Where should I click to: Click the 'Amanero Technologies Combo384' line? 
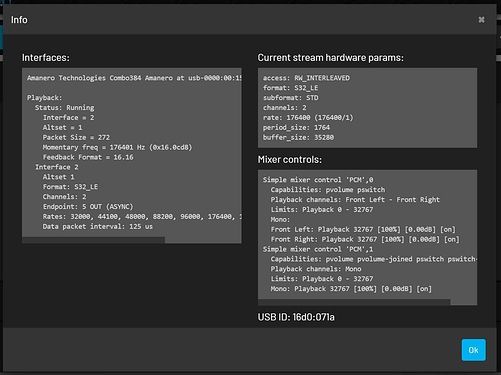click(134, 78)
